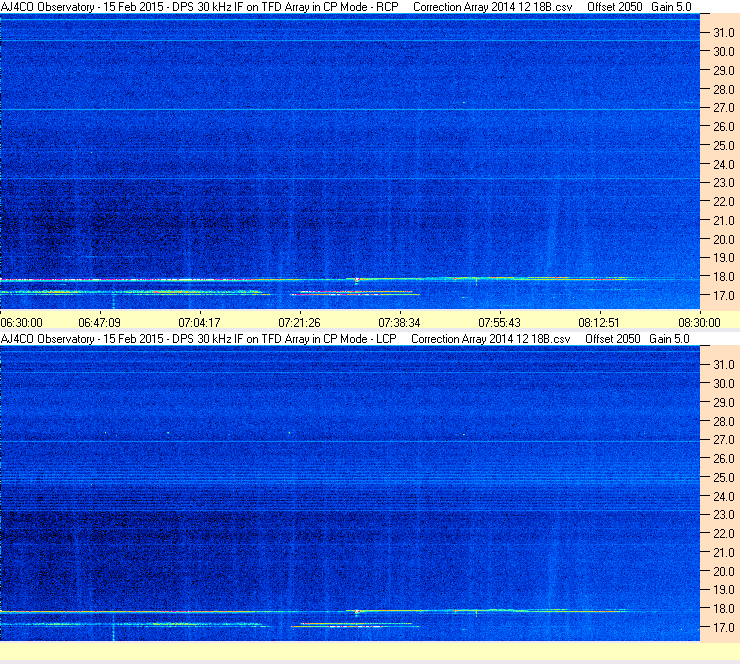Click the 18.0 frequency label on RCP chart

pyautogui.click(x=724, y=277)
